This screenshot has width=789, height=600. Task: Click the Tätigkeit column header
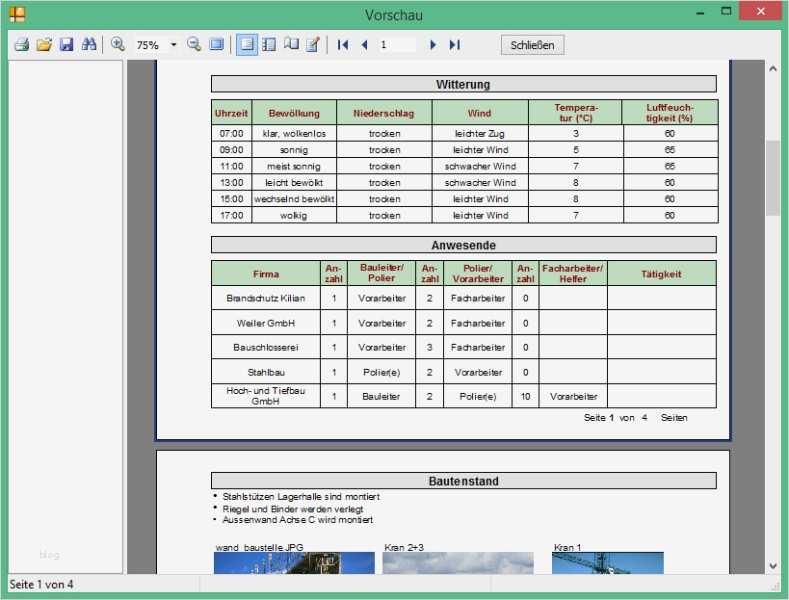[x=661, y=273]
